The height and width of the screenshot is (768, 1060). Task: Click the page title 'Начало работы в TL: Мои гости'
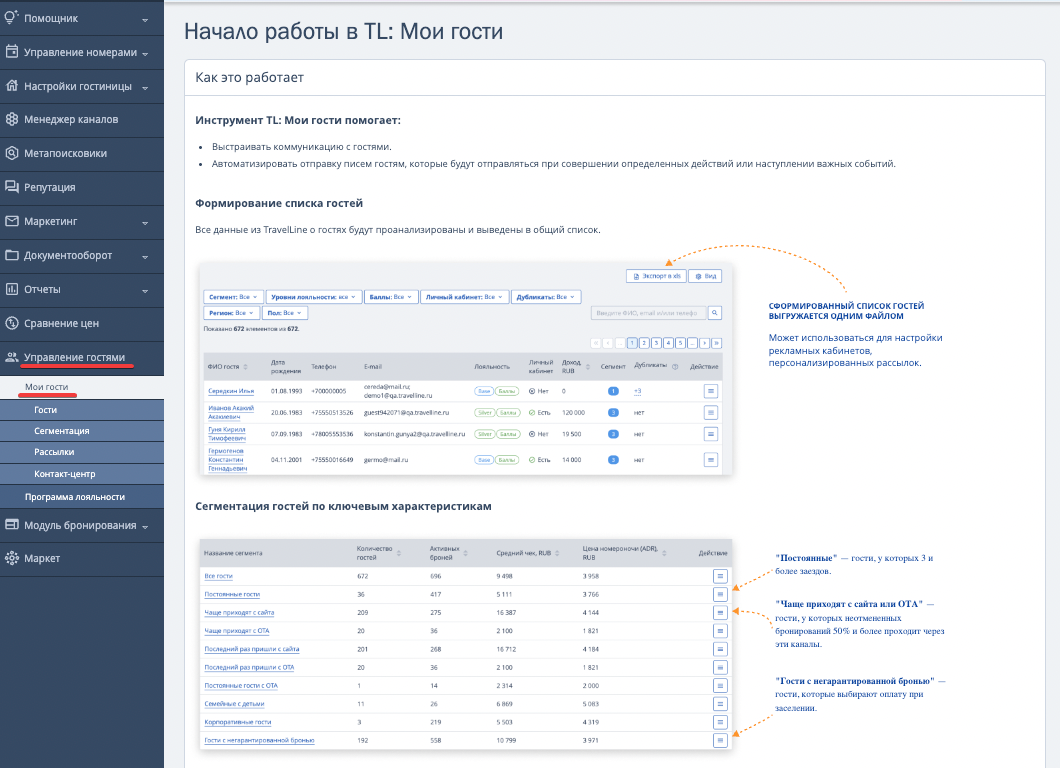[x=343, y=31]
